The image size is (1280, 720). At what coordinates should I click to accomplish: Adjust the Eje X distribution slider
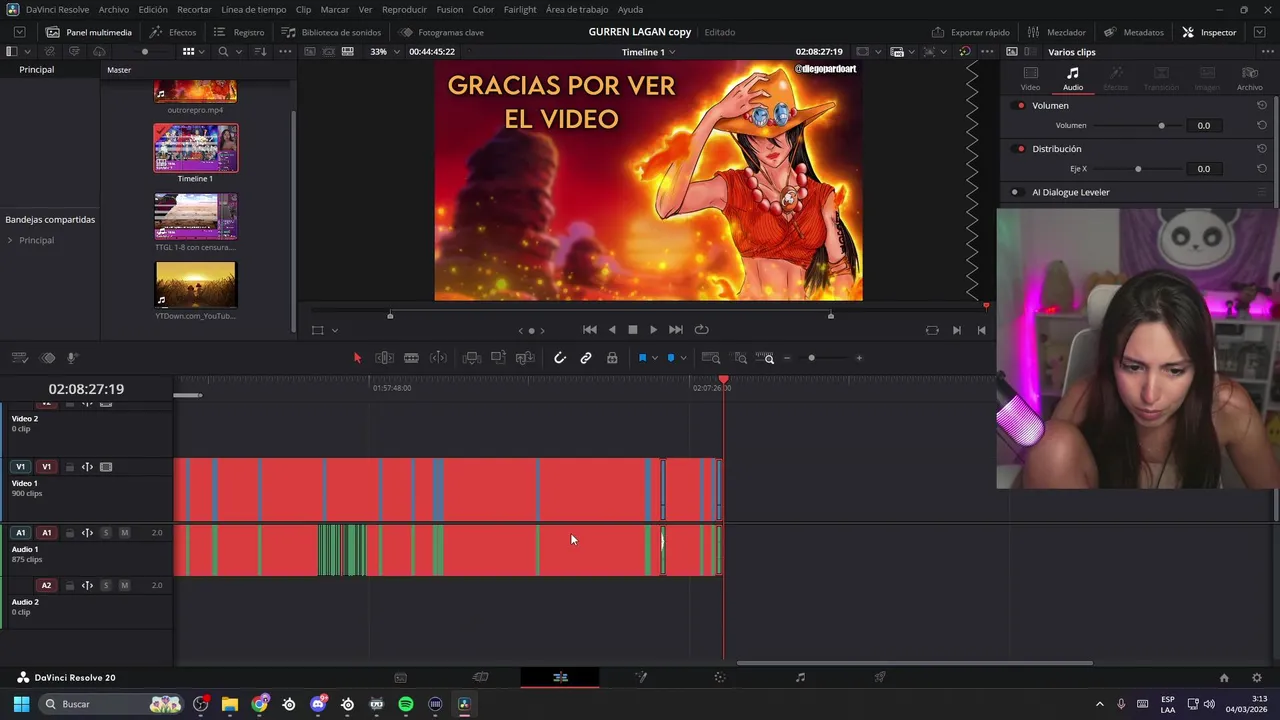tap(1137, 169)
